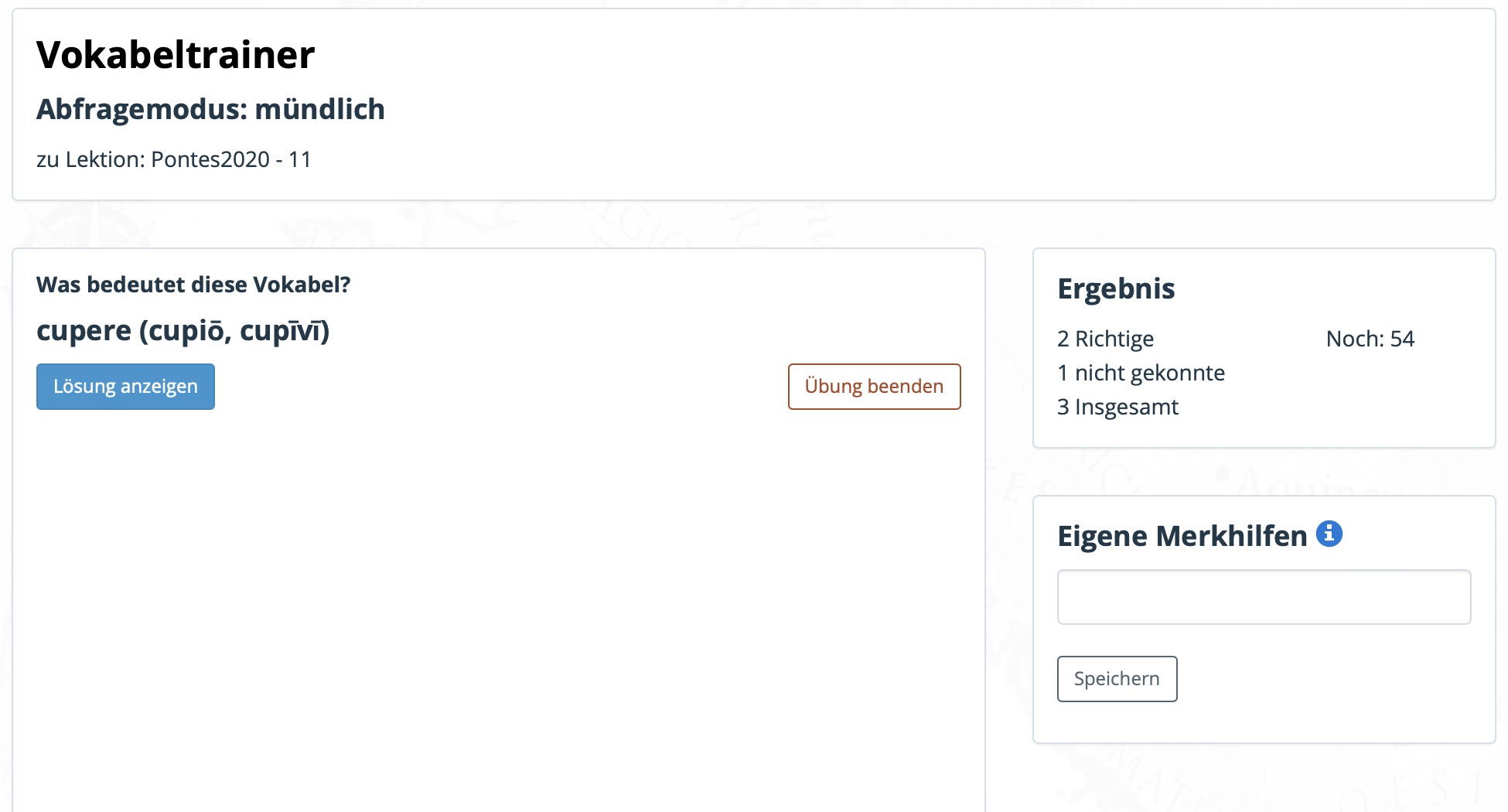The image size is (1508, 812).
Task: Click the Eigene Merkhilfen heading text
Action: pyautogui.click(x=1182, y=536)
